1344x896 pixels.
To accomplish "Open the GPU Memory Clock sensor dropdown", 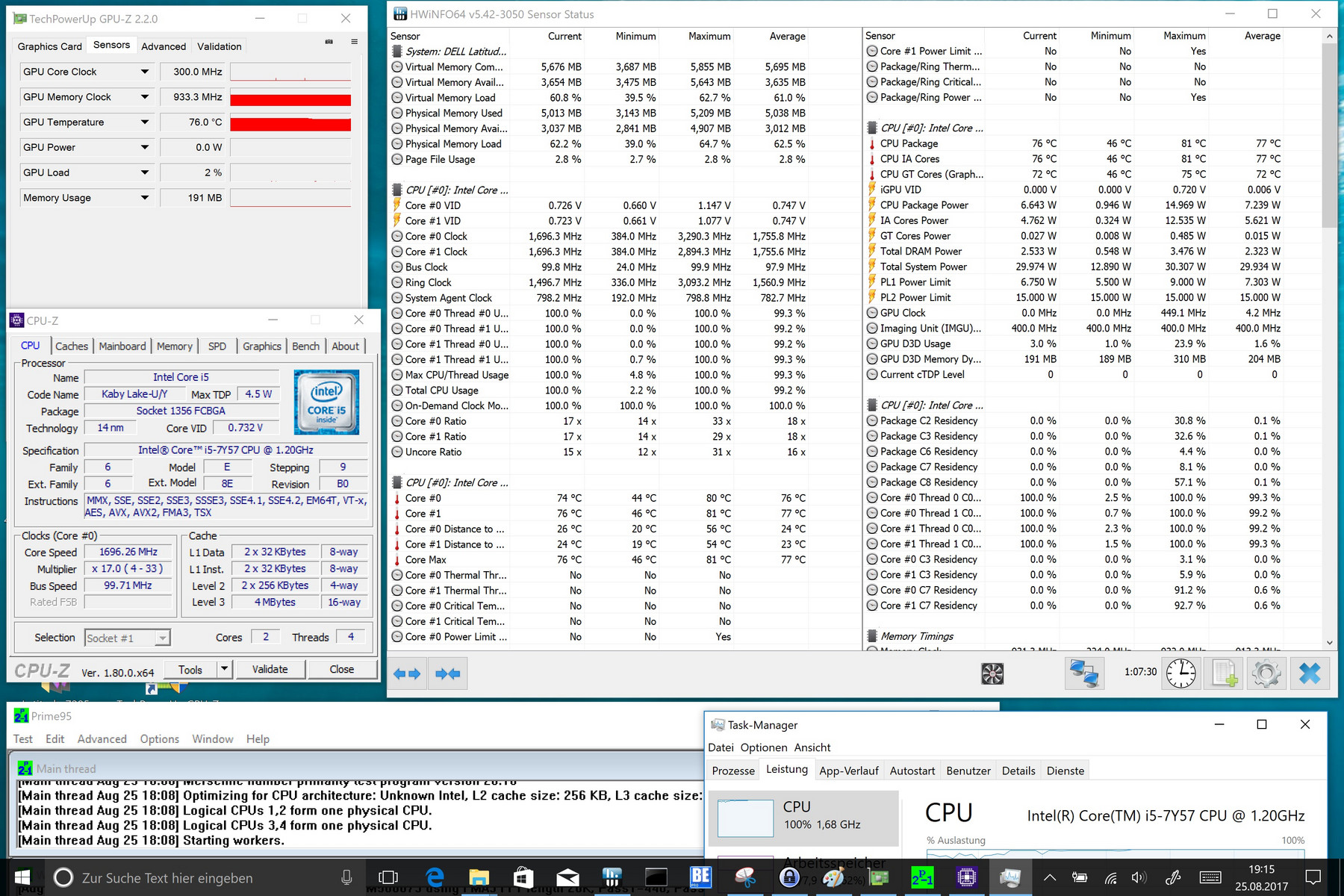I will (x=145, y=97).
